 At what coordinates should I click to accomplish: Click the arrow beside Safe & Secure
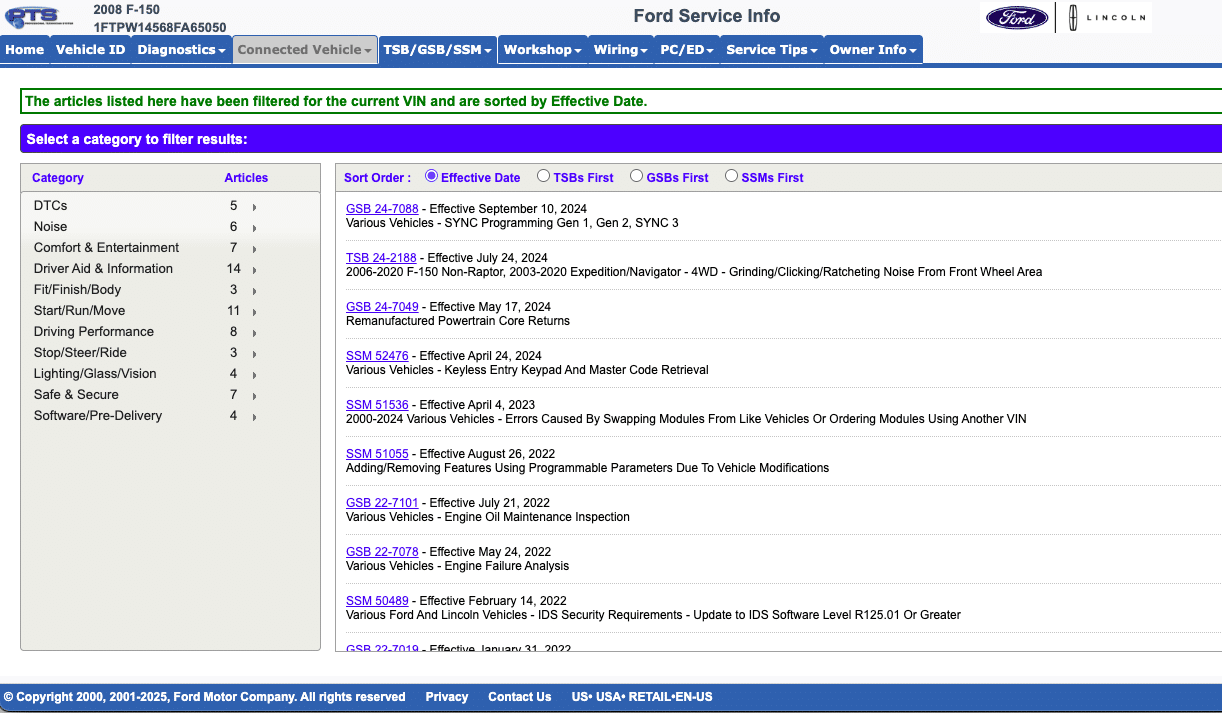point(255,396)
